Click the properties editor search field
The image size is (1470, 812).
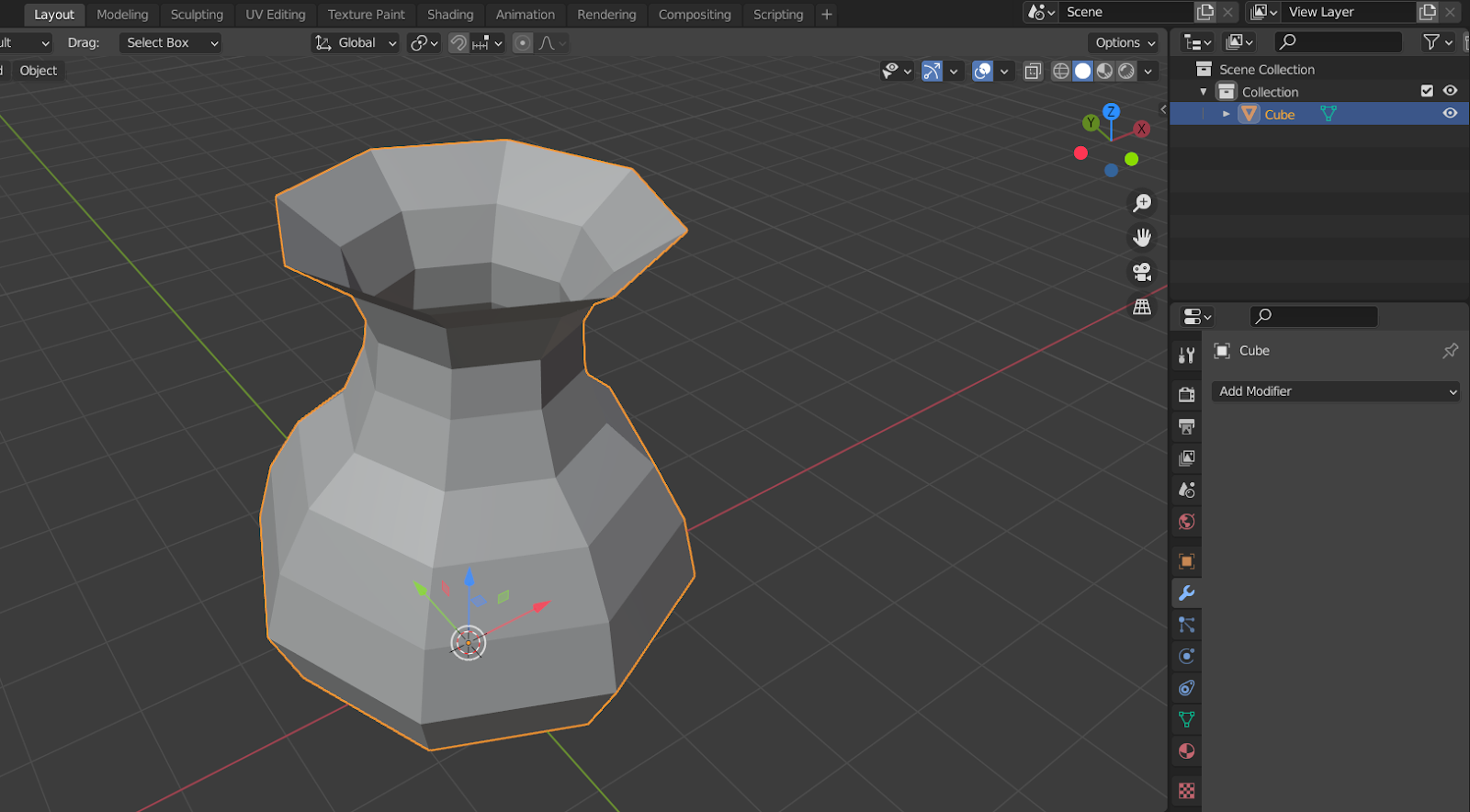click(x=1313, y=316)
